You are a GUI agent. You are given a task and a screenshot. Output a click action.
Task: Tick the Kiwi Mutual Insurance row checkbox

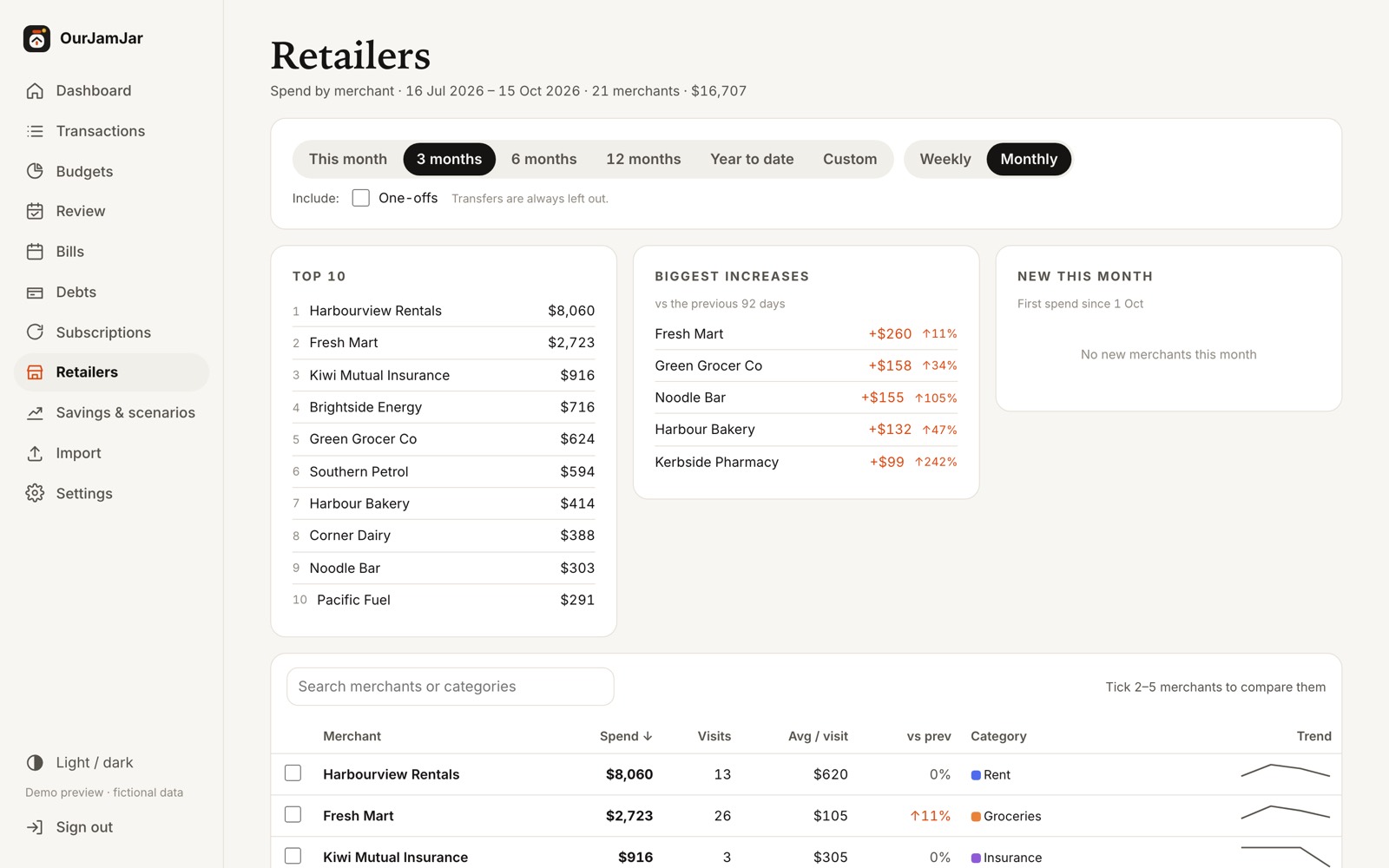(x=293, y=856)
